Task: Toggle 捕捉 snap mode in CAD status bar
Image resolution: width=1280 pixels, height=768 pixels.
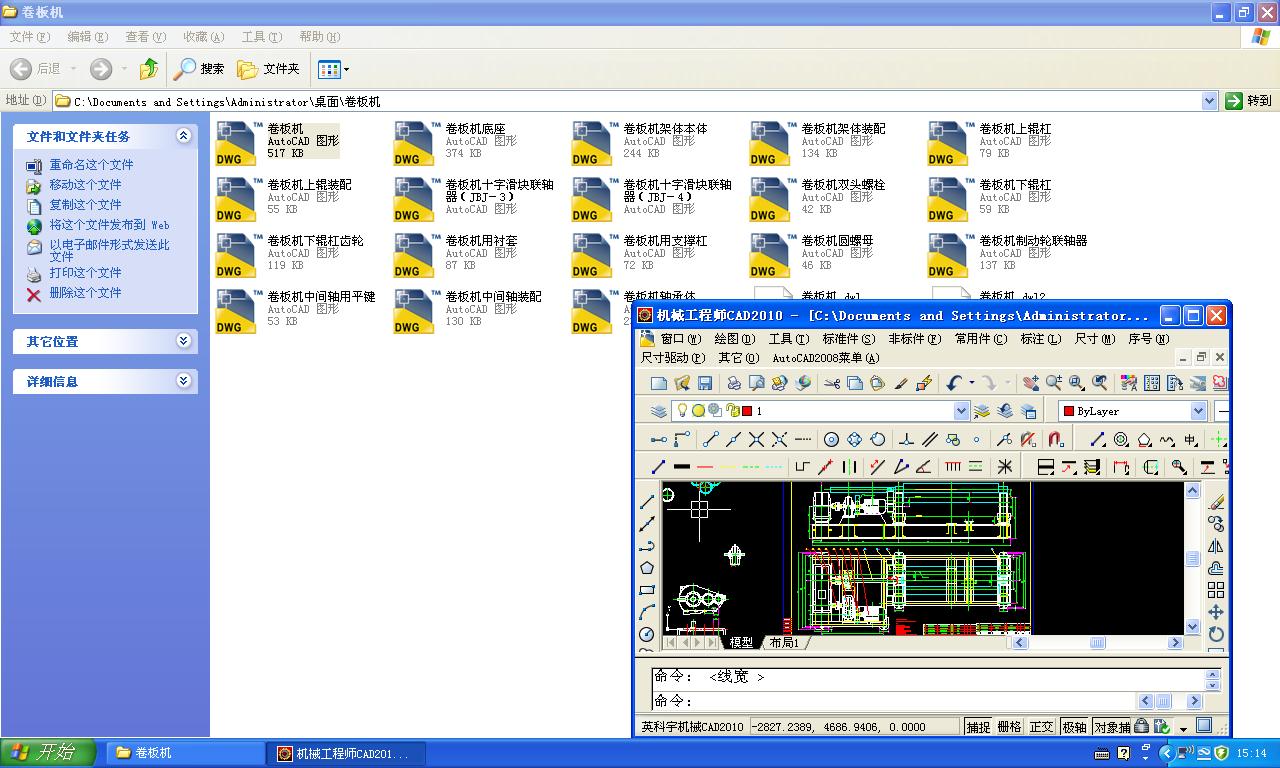Action: click(978, 727)
